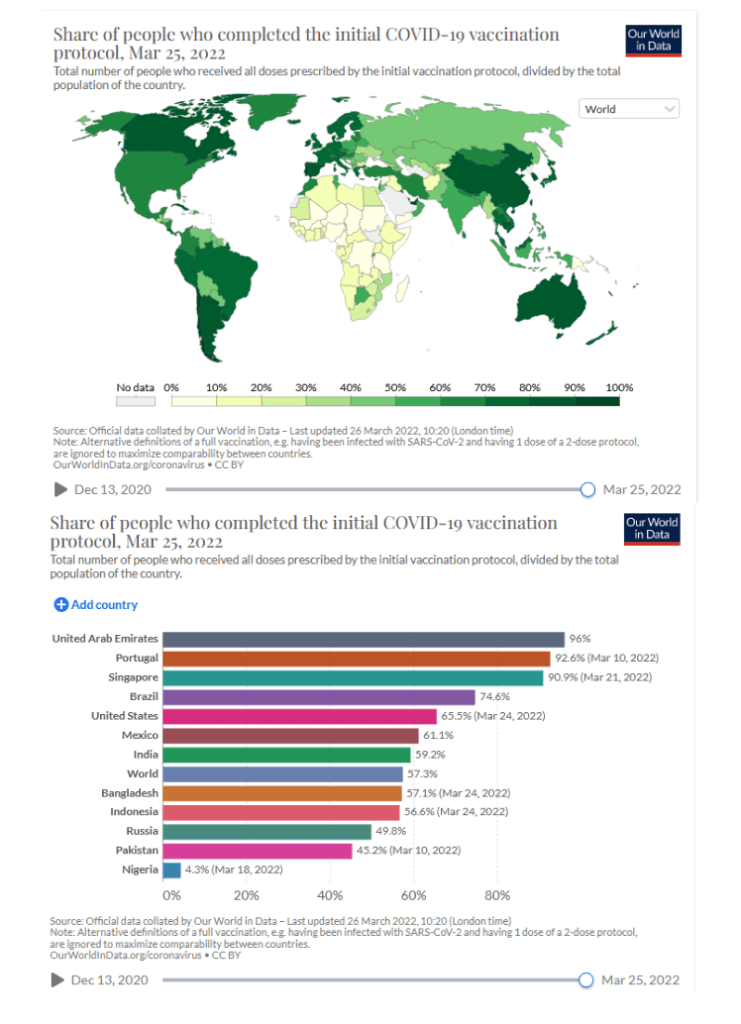Click the United Arab Emirates bar

[x=363, y=639]
